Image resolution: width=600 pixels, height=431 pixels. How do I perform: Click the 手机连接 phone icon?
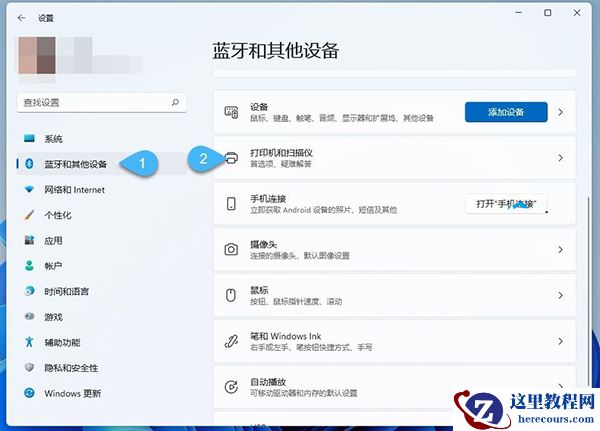pyautogui.click(x=231, y=204)
